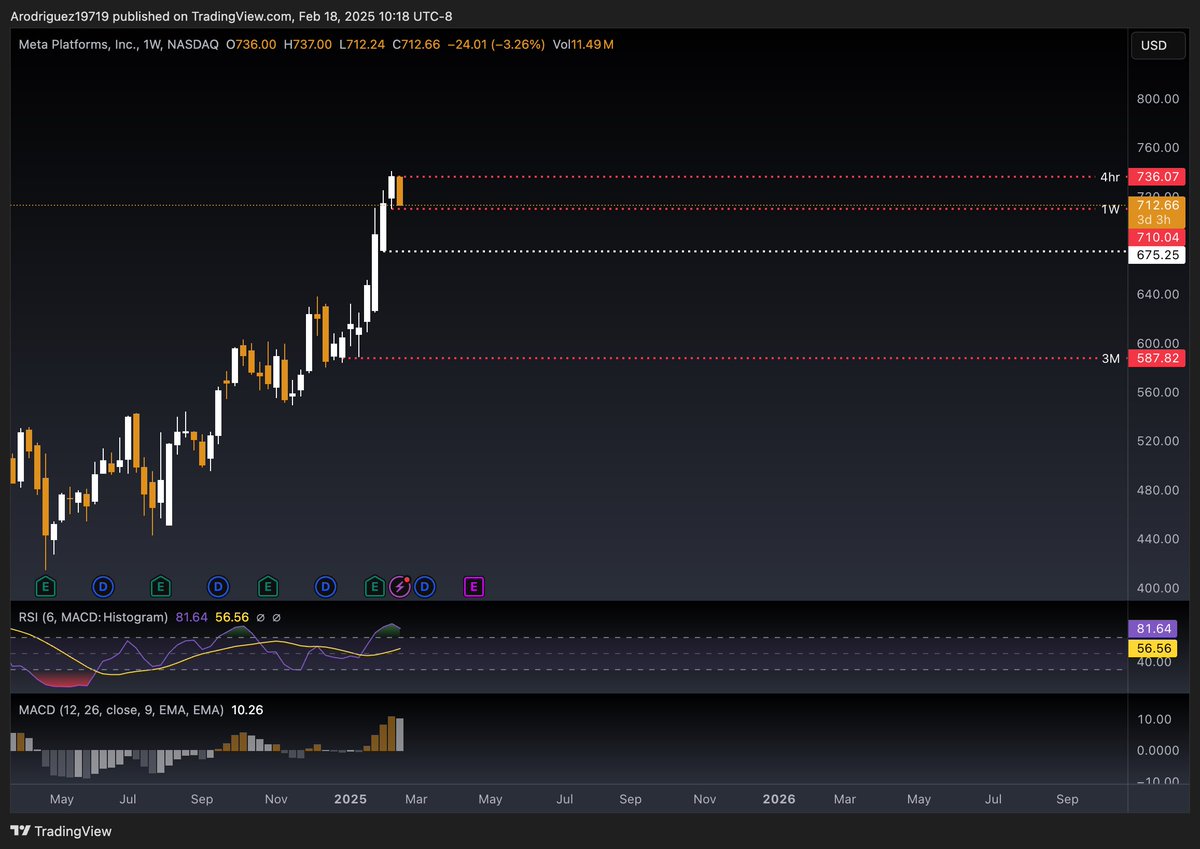Select the 675.25 white price label
Viewport: 1200px width, 849px height.
point(1156,255)
